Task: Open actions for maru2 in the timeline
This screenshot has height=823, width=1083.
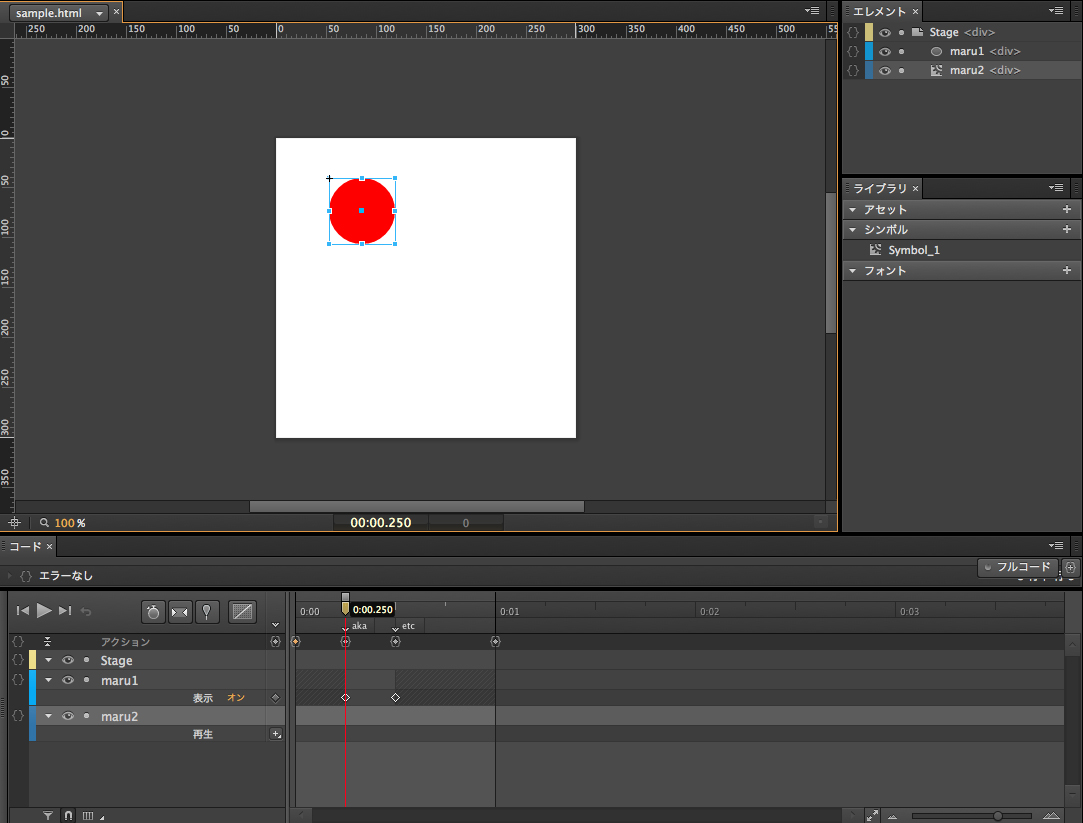Action: click(18, 716)
